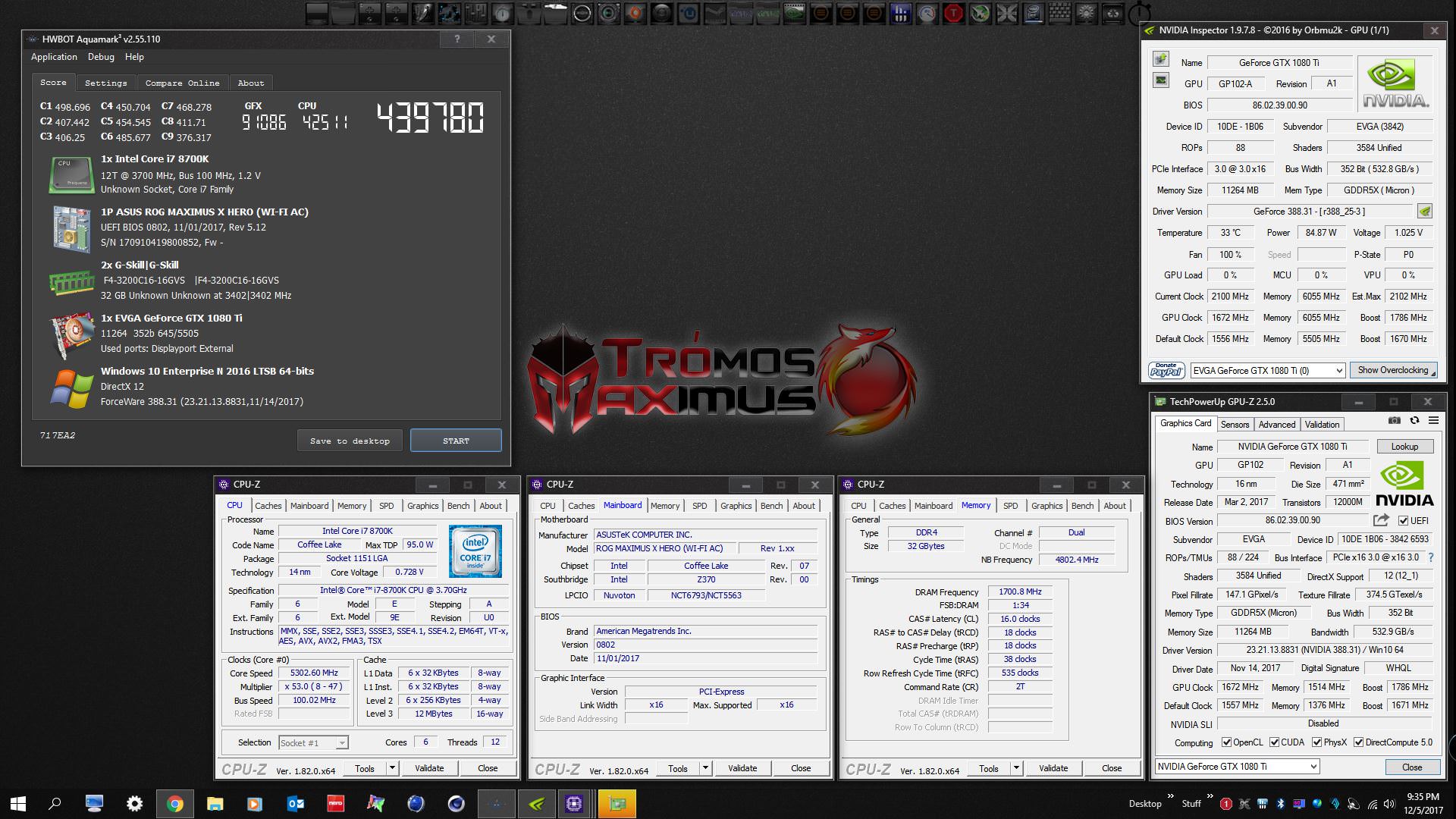Click the NVIDIA Inspector screenshot upload icon

[1160, 59]
